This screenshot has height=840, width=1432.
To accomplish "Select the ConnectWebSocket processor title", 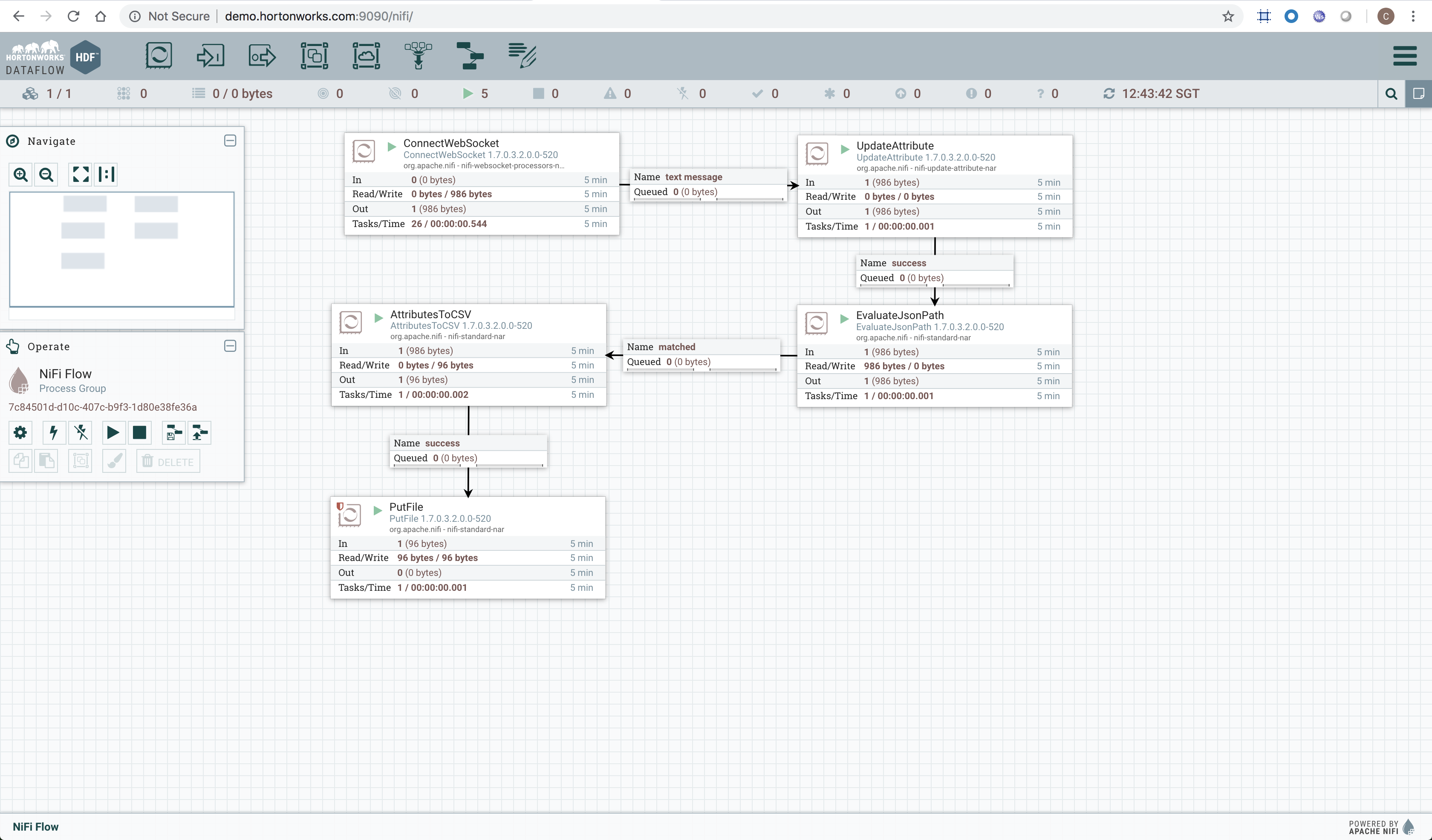I will click(450, 143).
